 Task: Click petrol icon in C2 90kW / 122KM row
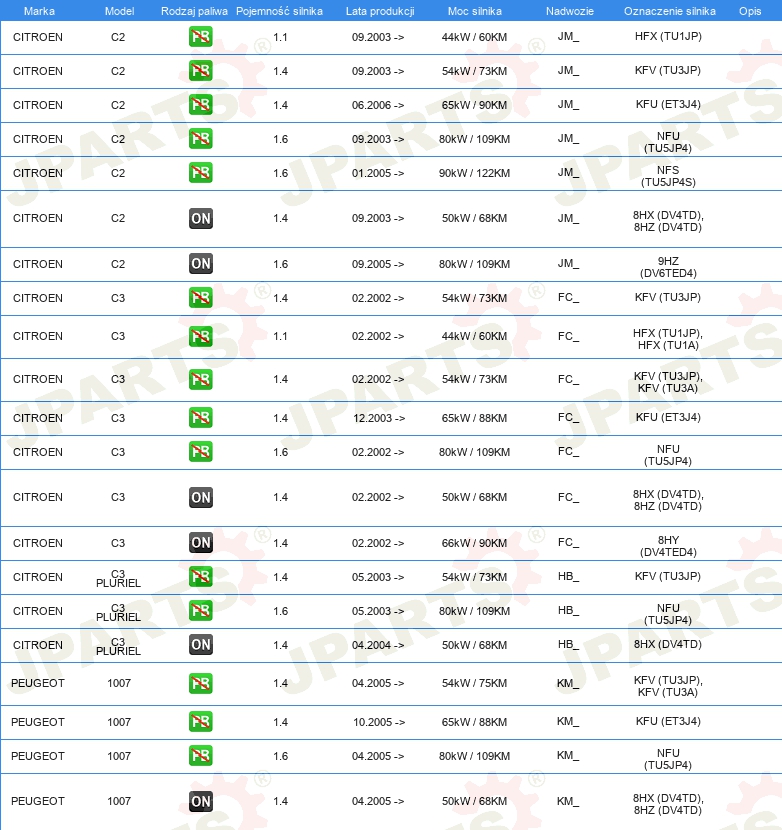[x=201, y=173]
